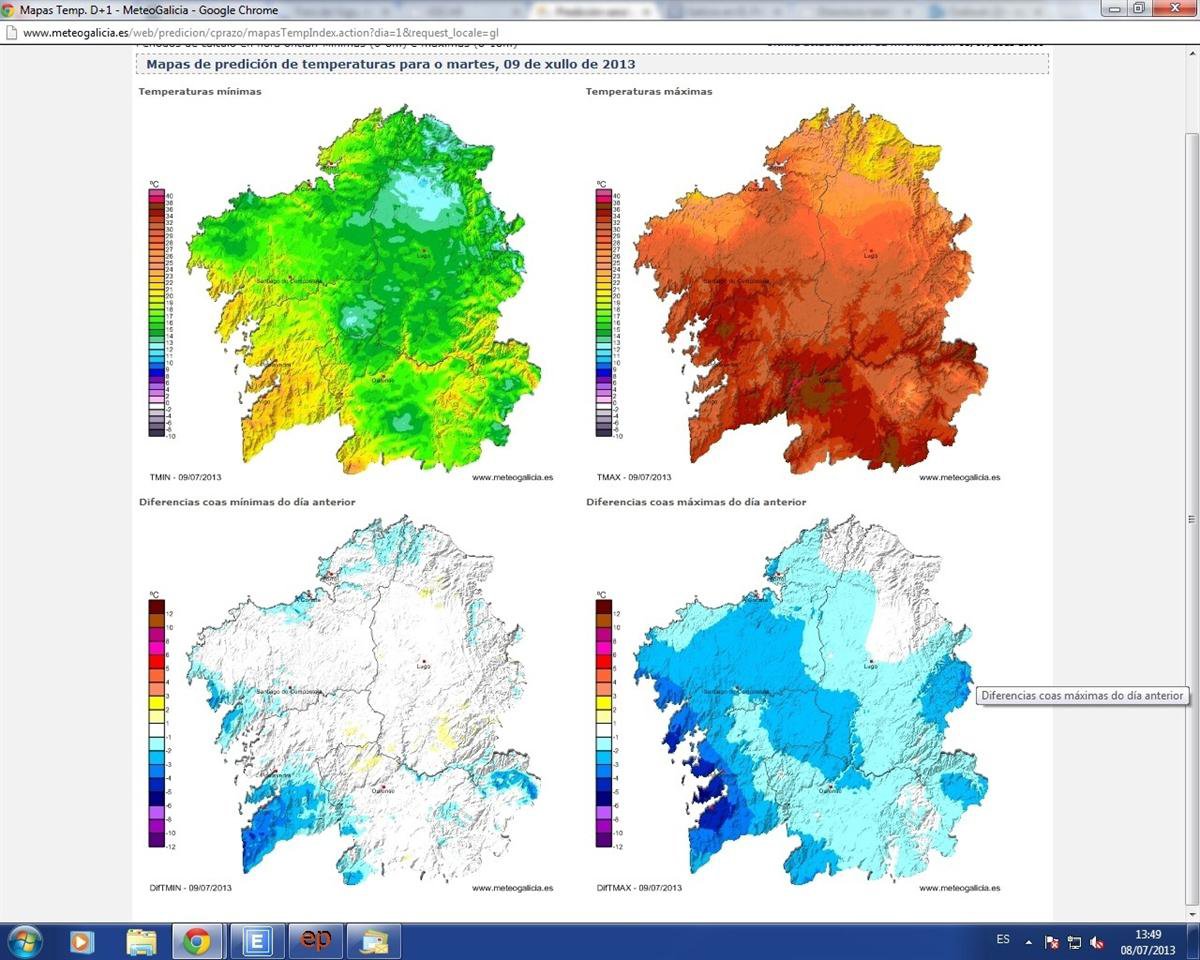Click the page icon beside the URL
This screenshot has width=1200, height=960.
pyautogui.click(x=11, y=32)
